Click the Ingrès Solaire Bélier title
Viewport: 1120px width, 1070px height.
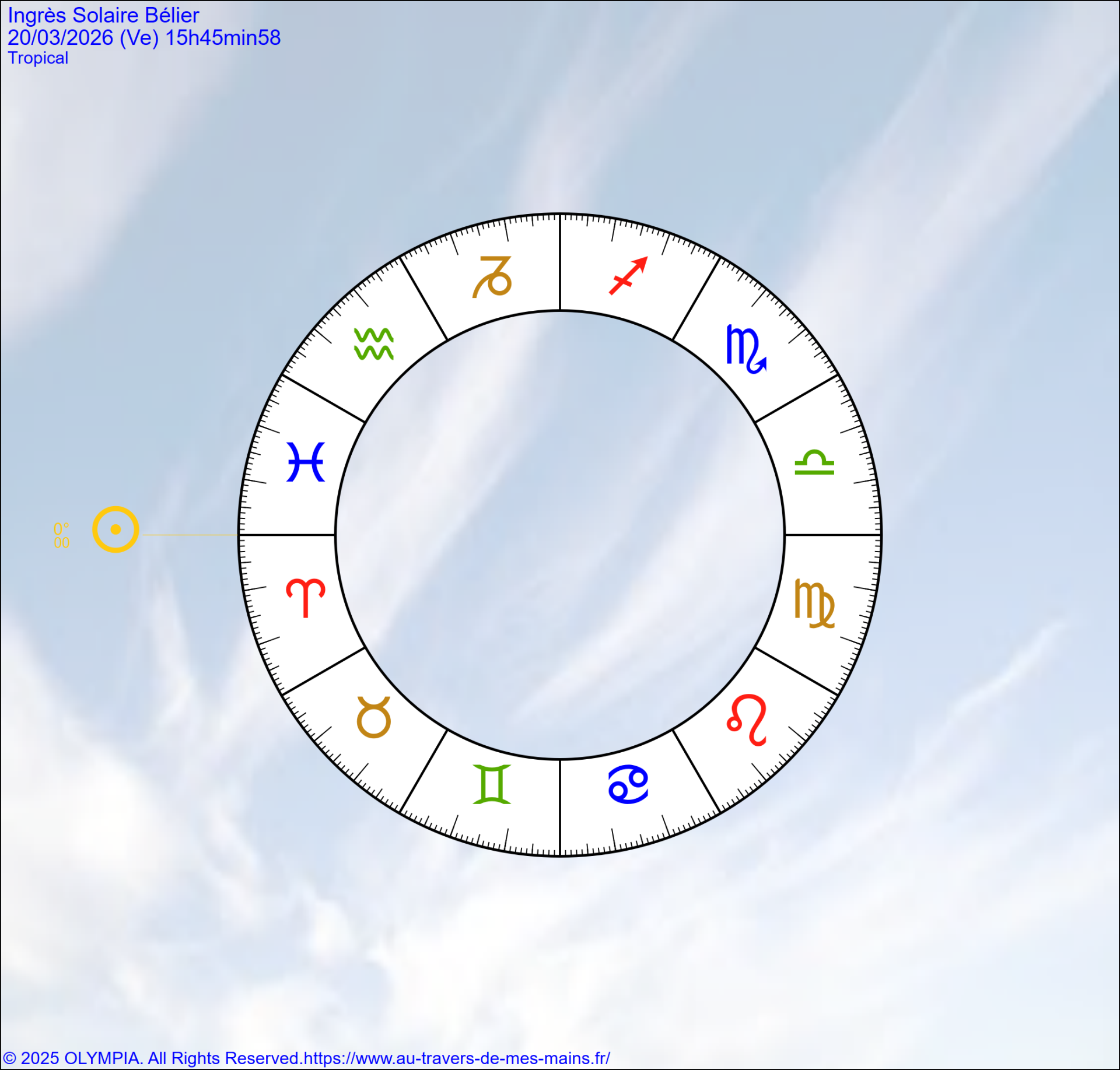point(103,15)
